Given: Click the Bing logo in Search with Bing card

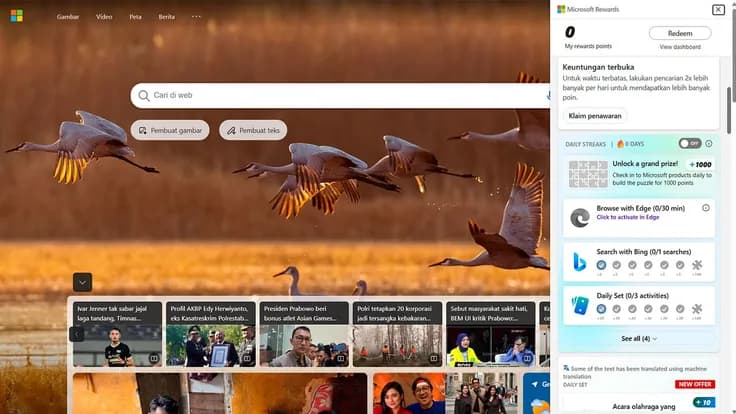Looking at the screenshot, I should [x=580, y=261].
